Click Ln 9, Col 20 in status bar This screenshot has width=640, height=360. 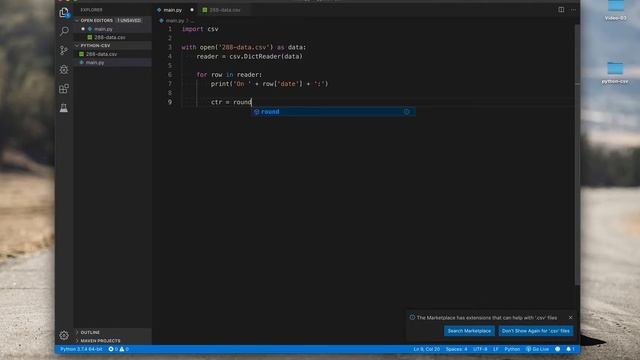pos(427,349)
